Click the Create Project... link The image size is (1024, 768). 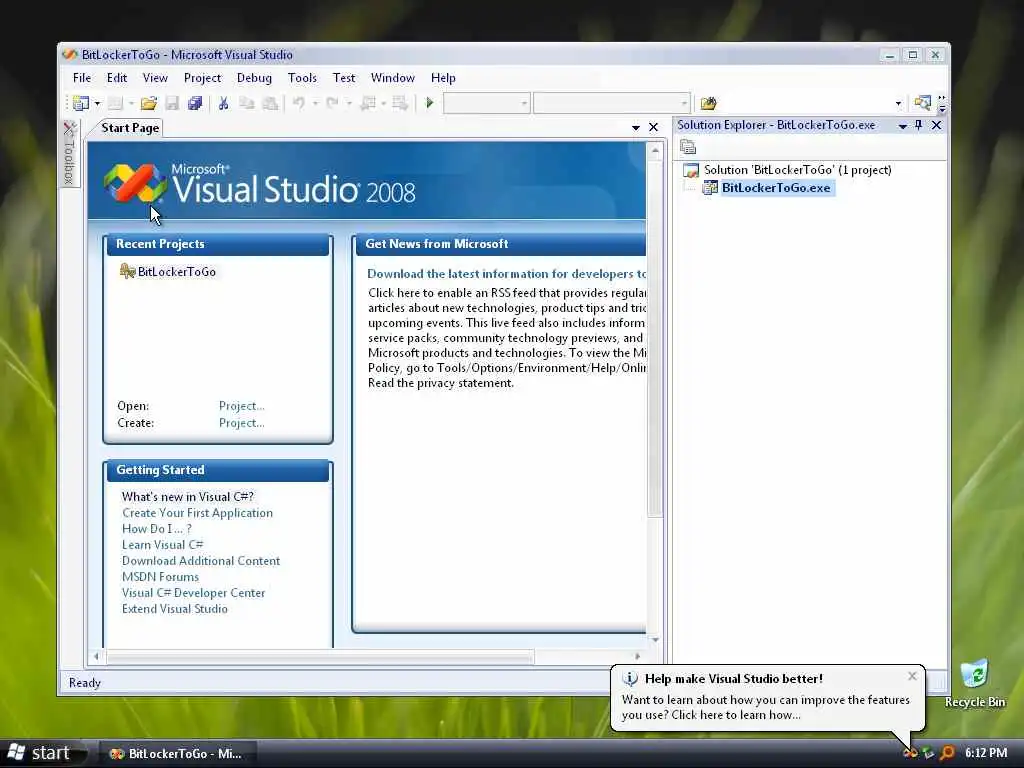tap(242, 423)
